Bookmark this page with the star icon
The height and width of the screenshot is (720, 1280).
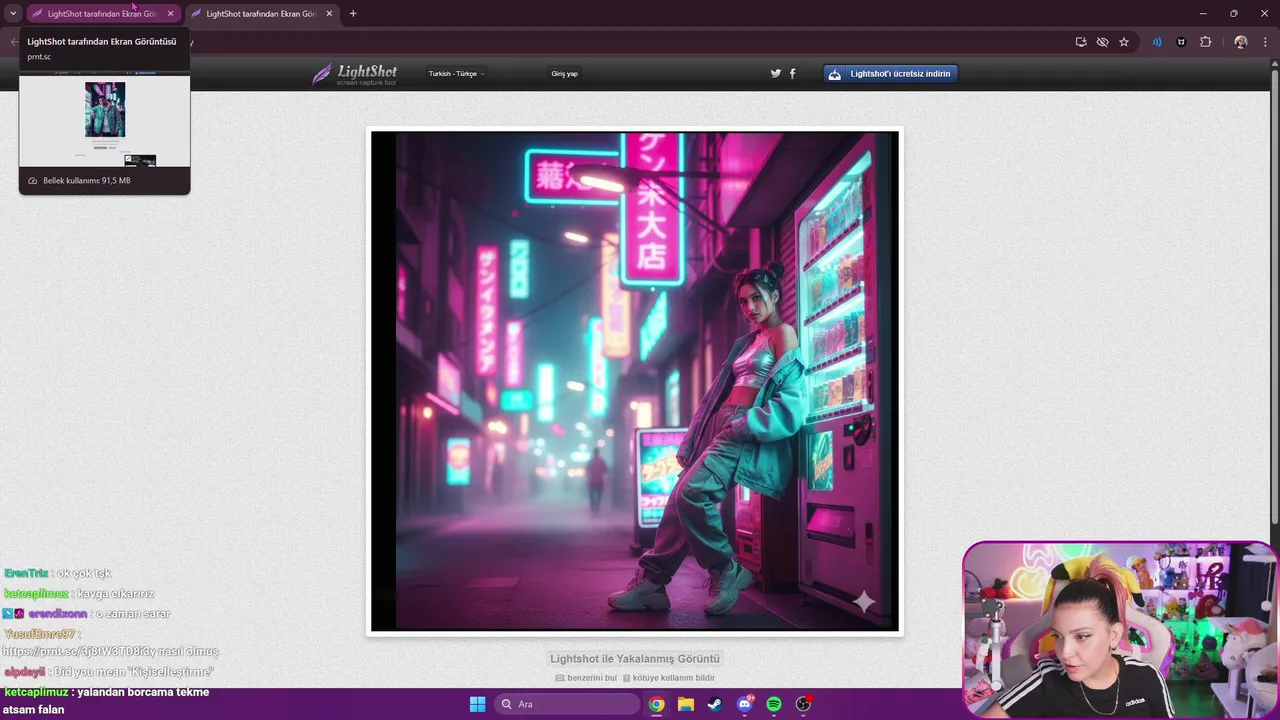(1124, 42)
